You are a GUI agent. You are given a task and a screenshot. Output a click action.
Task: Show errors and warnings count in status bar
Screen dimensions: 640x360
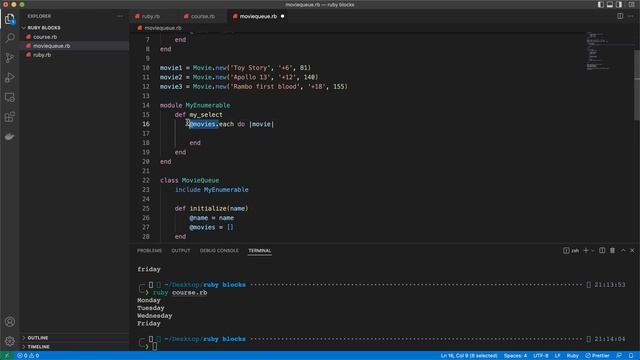28,356
